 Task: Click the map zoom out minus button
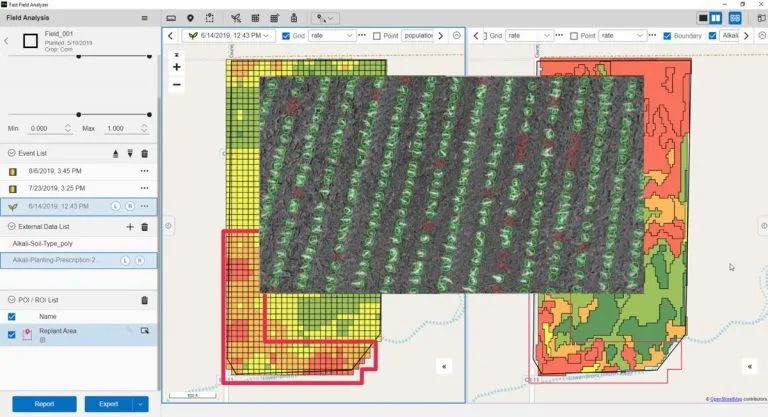coord(177,84)
